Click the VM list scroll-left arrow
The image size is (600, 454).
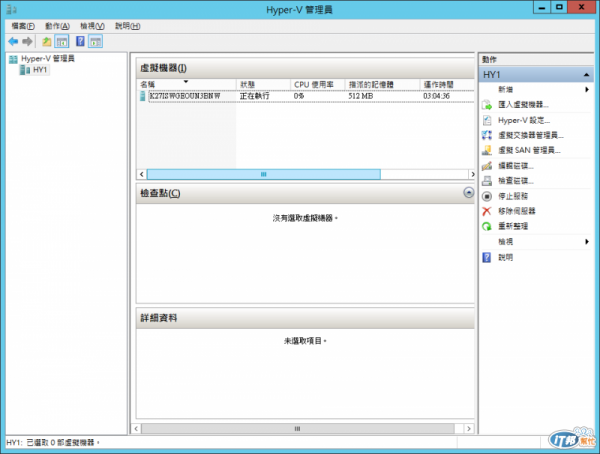point(142,175)
